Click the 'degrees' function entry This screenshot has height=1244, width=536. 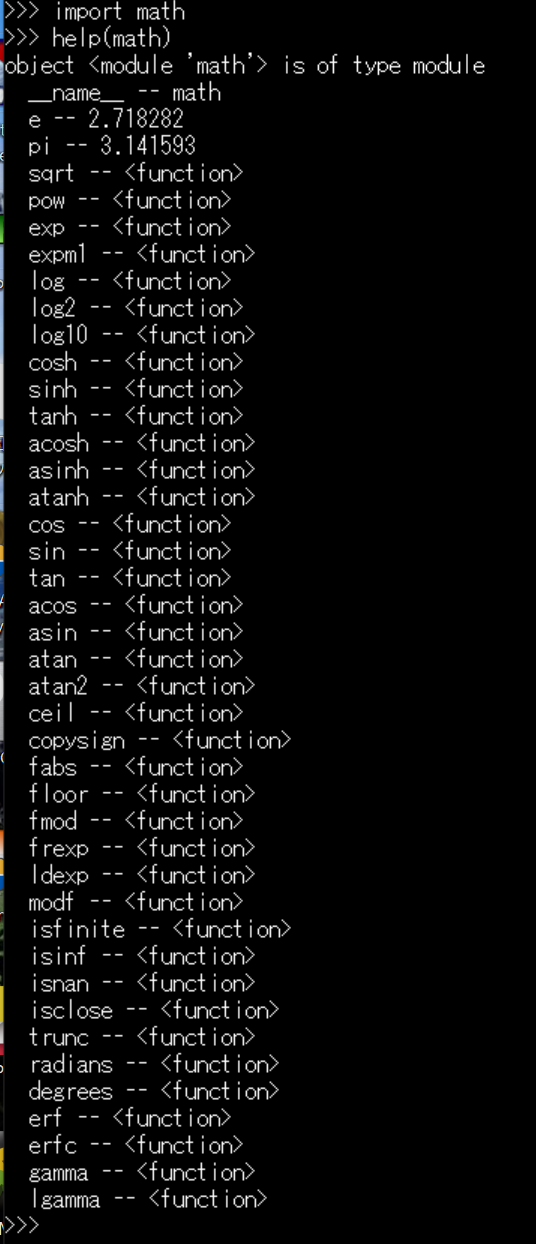coord(154,1092)
